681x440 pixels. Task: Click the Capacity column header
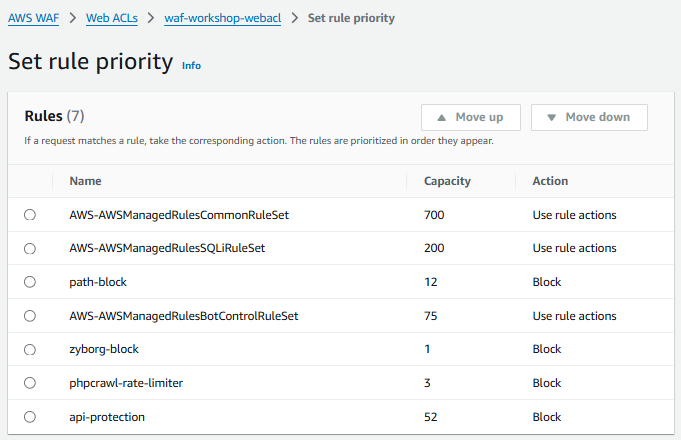pyautogui.click(x=447, y=181)
